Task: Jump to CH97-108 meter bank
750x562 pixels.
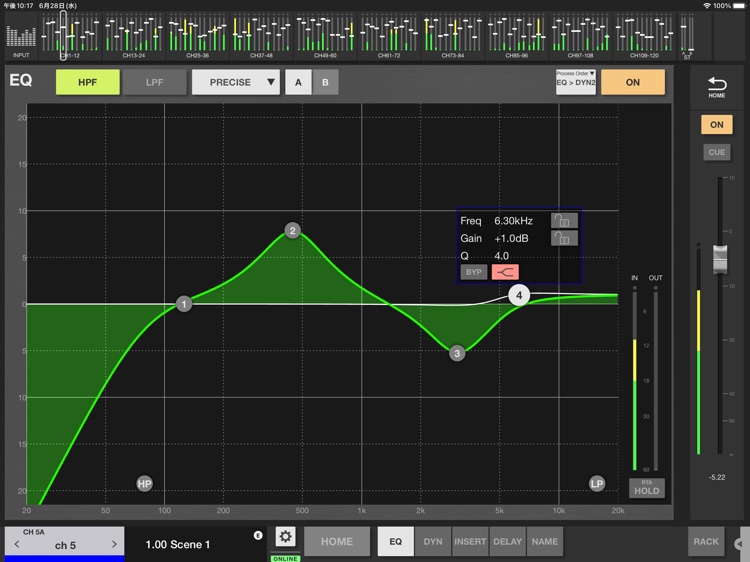Action: tap(580, 36)
